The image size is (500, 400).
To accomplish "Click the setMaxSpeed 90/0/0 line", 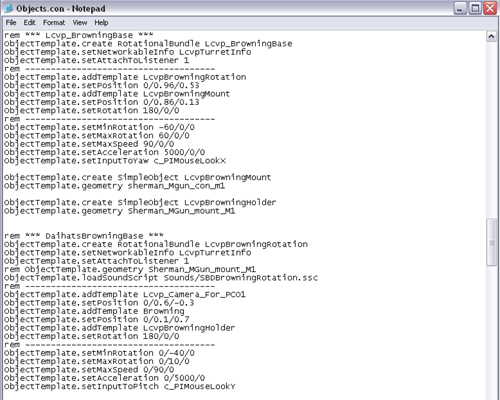I will coord(89,144).
